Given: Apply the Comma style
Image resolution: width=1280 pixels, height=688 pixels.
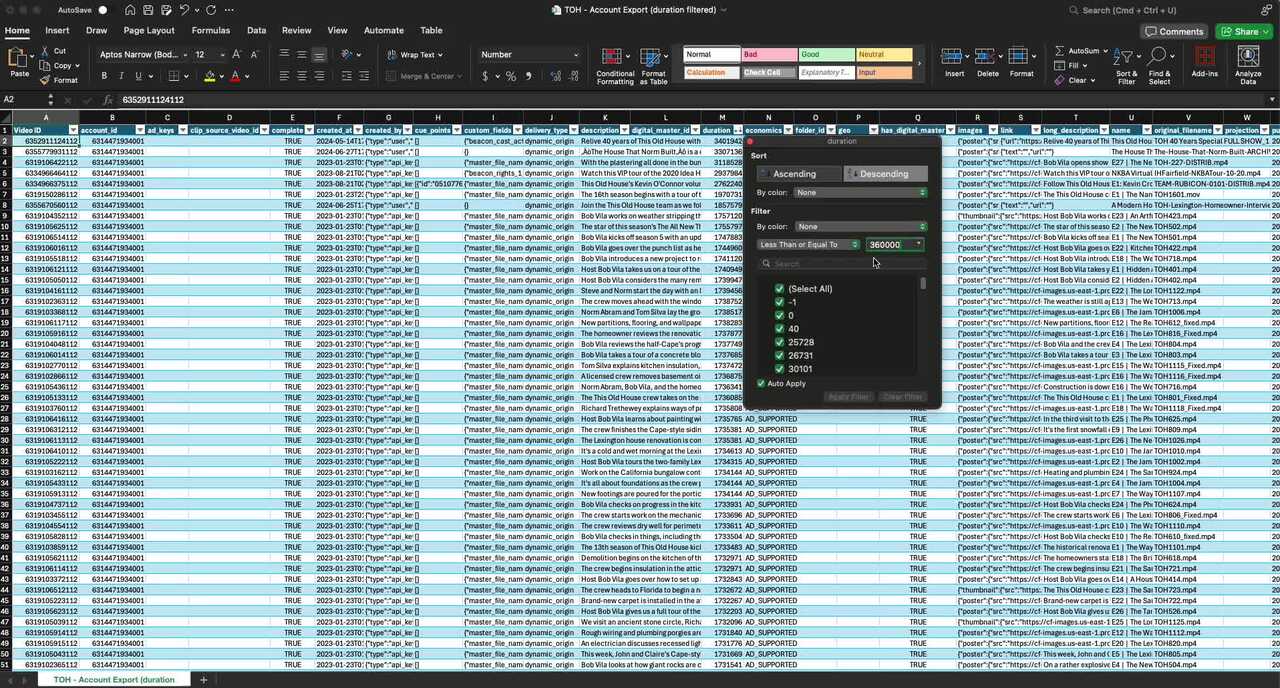Looking at the screenshot, I should coord(527,76).
